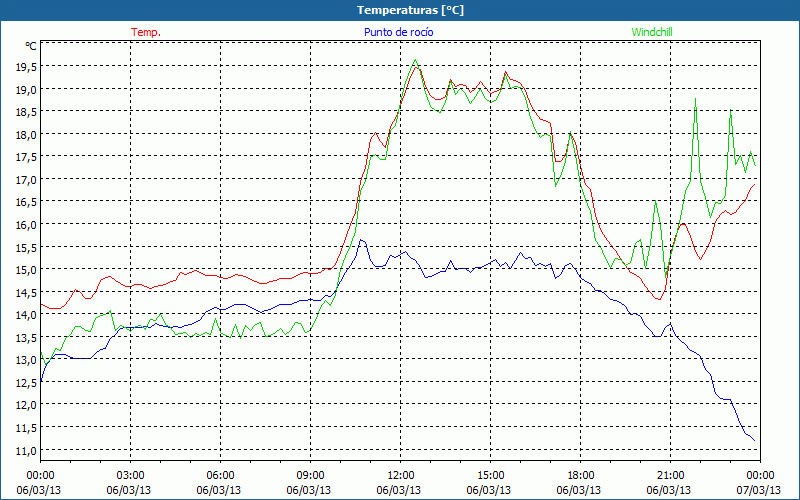Click the 21:00 time axis label
This screenshot has width=800, height=500.
point(670,475)
